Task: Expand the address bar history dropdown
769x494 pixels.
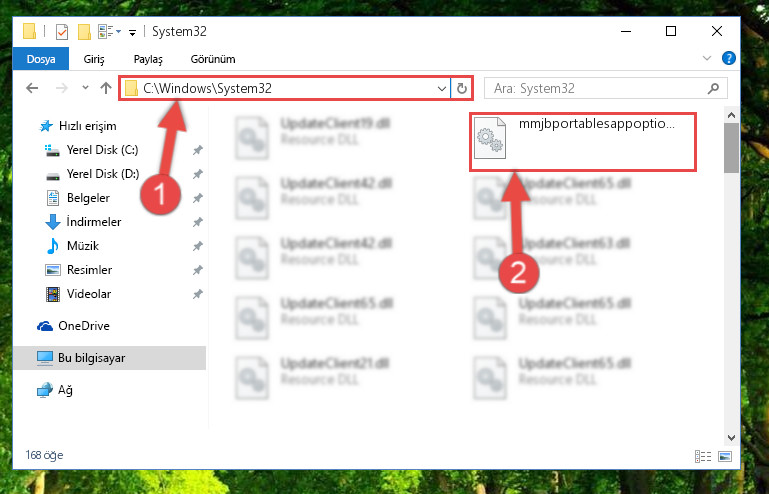Action: [x=441, y=89]
